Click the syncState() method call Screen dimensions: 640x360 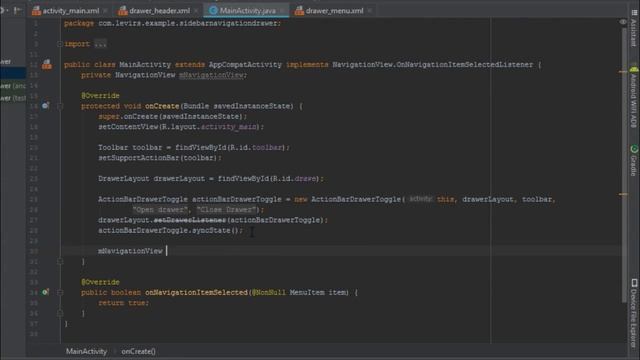click(x=215, y=230)
